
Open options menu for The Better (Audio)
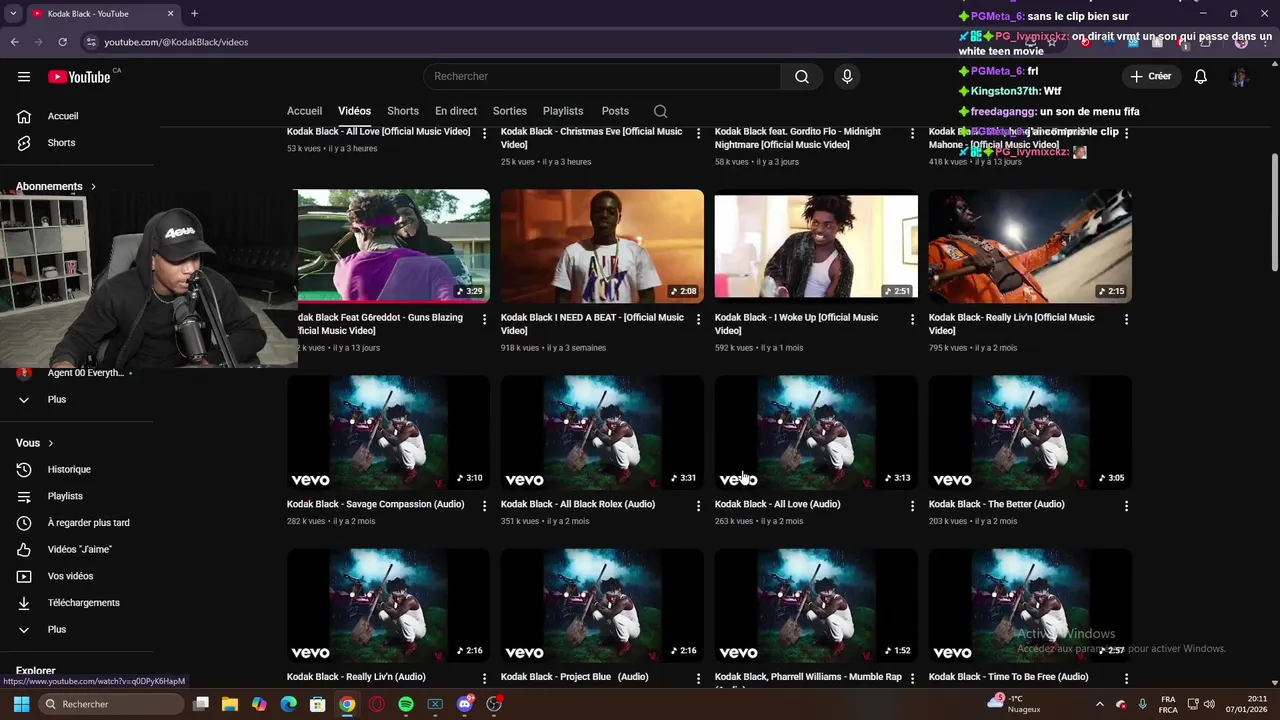pos(1126,506)
